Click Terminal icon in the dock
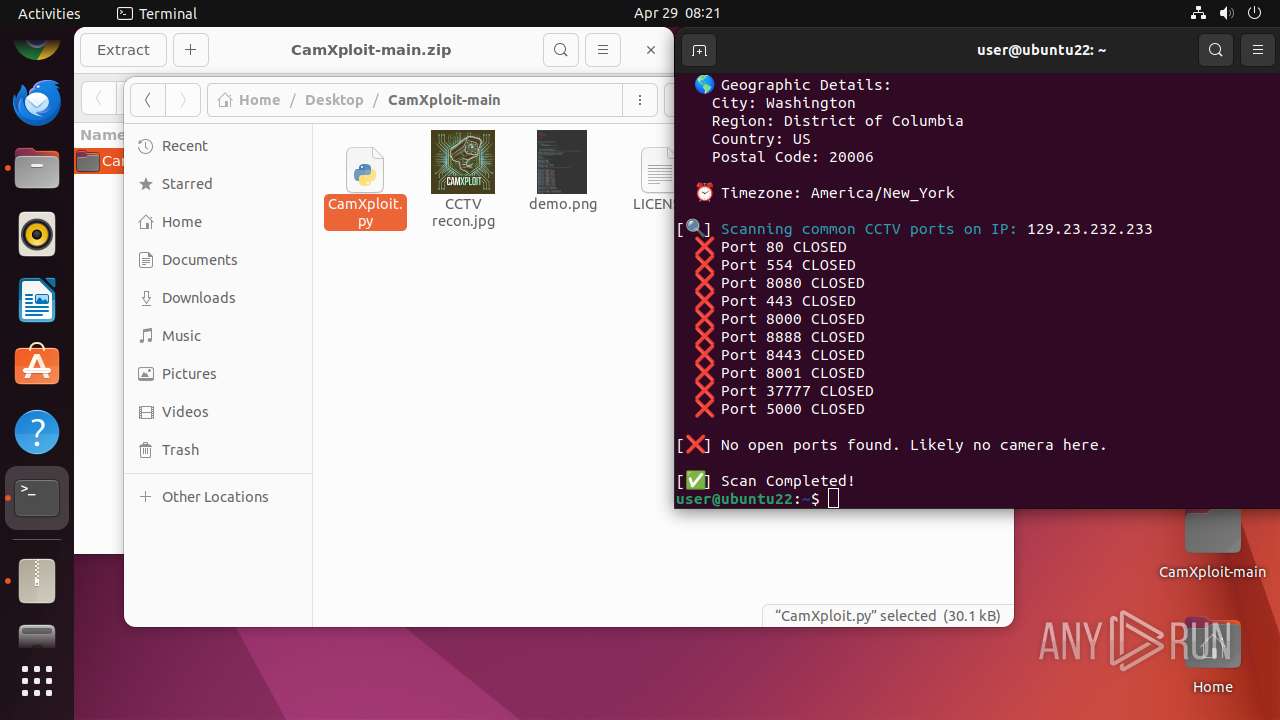This screenshot has height=720, width=1280. point(37,498)
